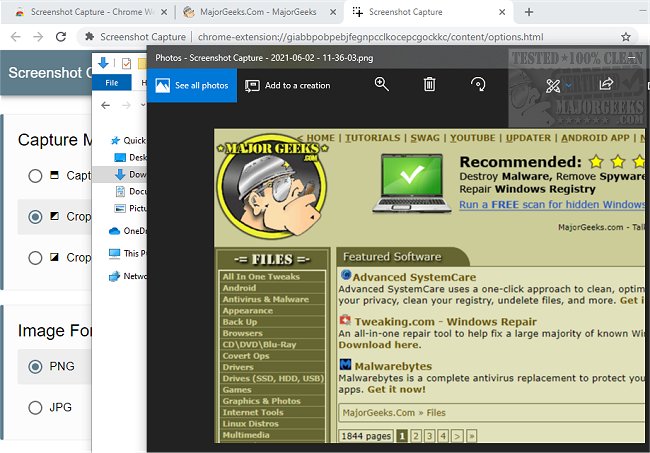Image resolution: width=650 pixels, height=453 pixels.
Task: Bookmark this page with the star icon
Action: [626, 37]
